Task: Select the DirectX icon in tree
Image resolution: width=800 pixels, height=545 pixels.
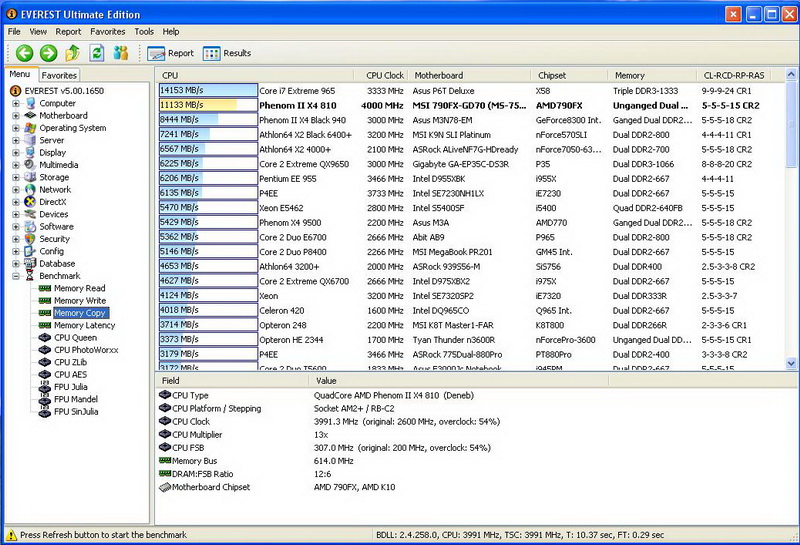Action: [31, 202]
